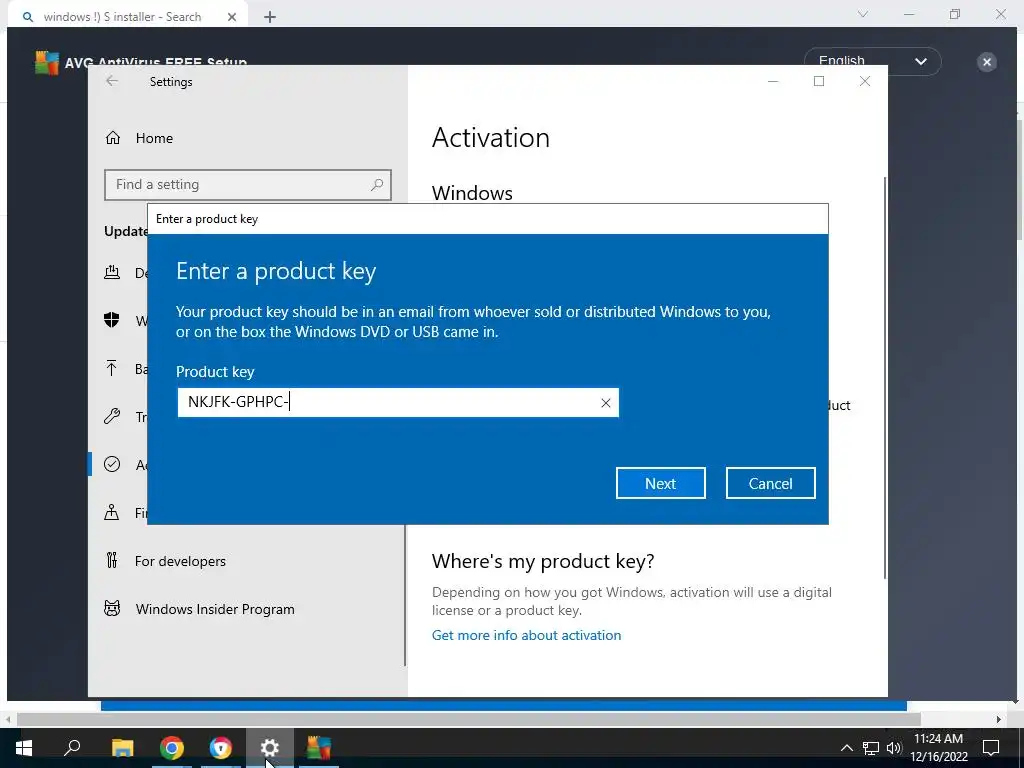
Task: Close the browser search tab
Action: [x=232, y=17]
